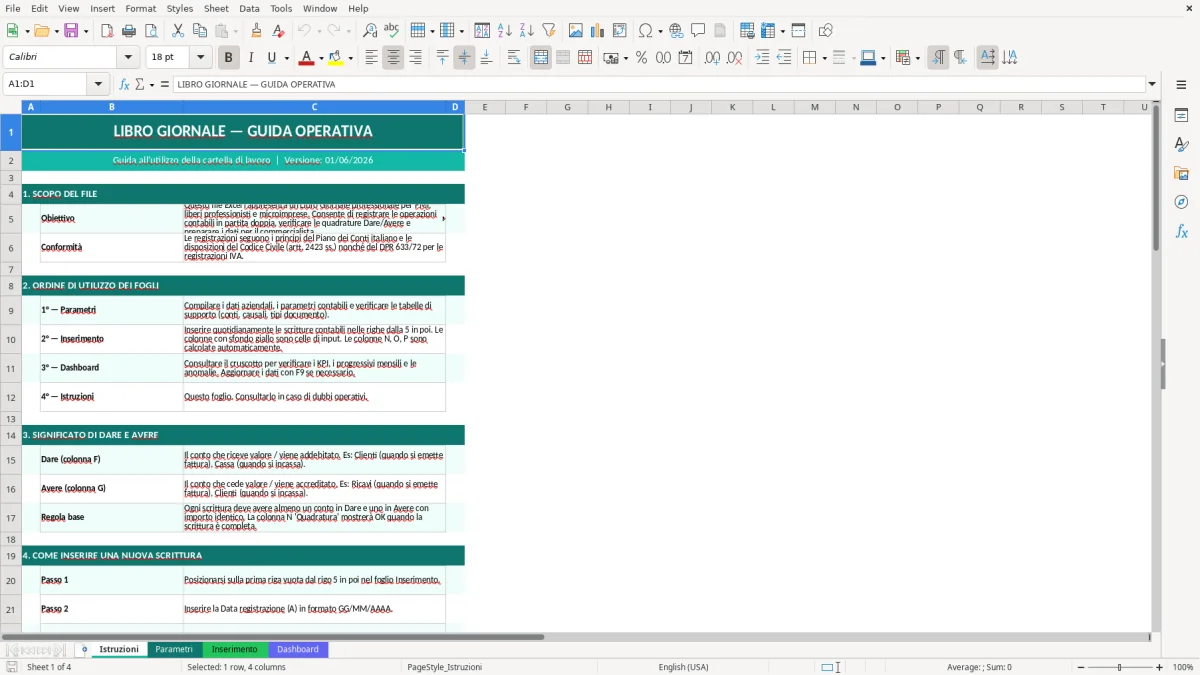The width and height of the screenshot is (1200, 675).
Task: Open the Font Name dropdown arrow
Action: coord(128,58)
